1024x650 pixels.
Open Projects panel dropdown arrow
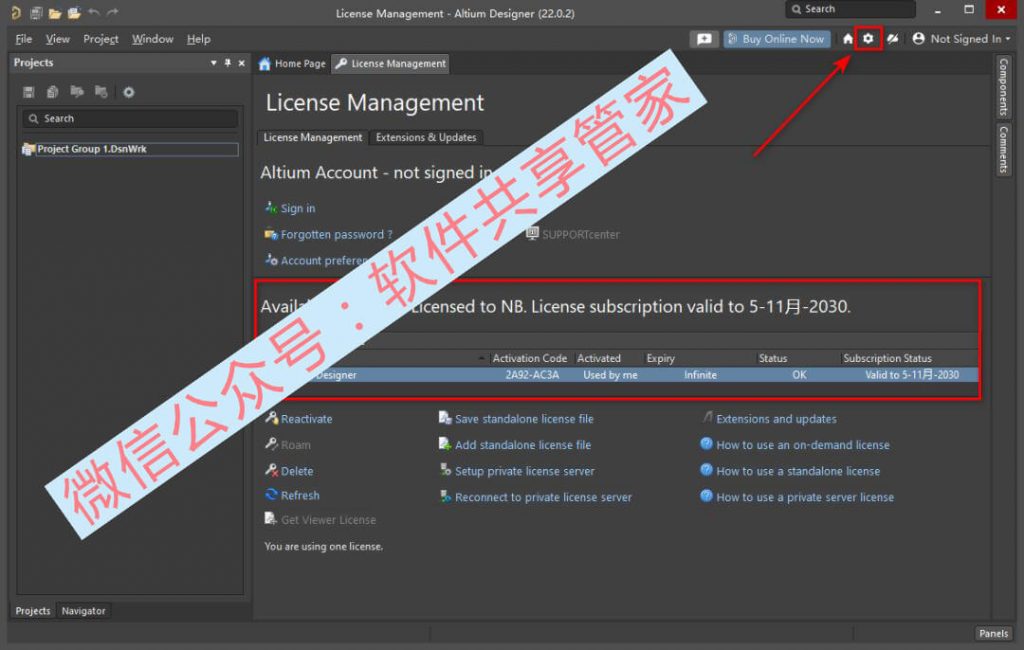pos(214,63)
